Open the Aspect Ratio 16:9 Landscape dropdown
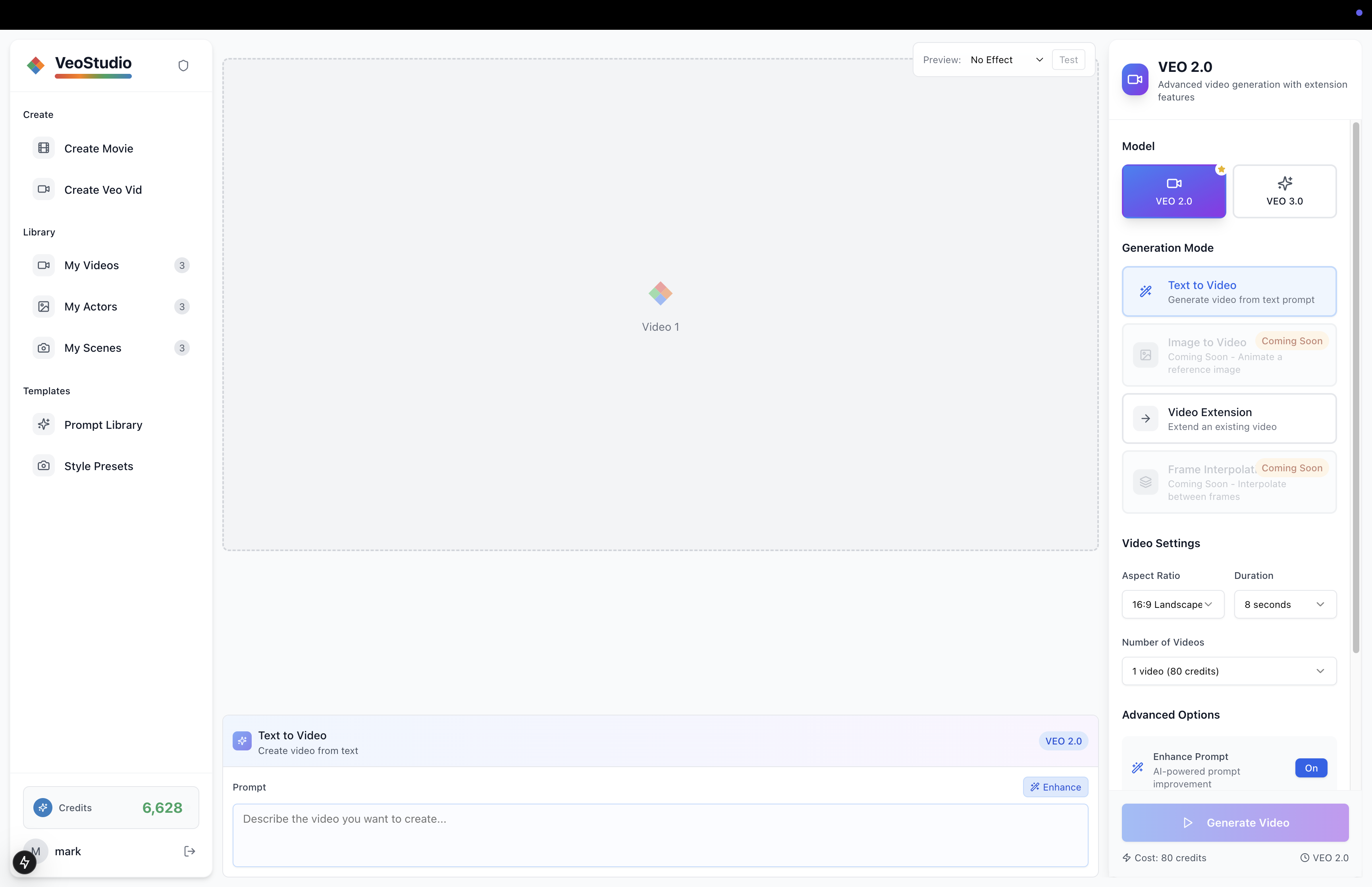 (x=1173, y=604)
